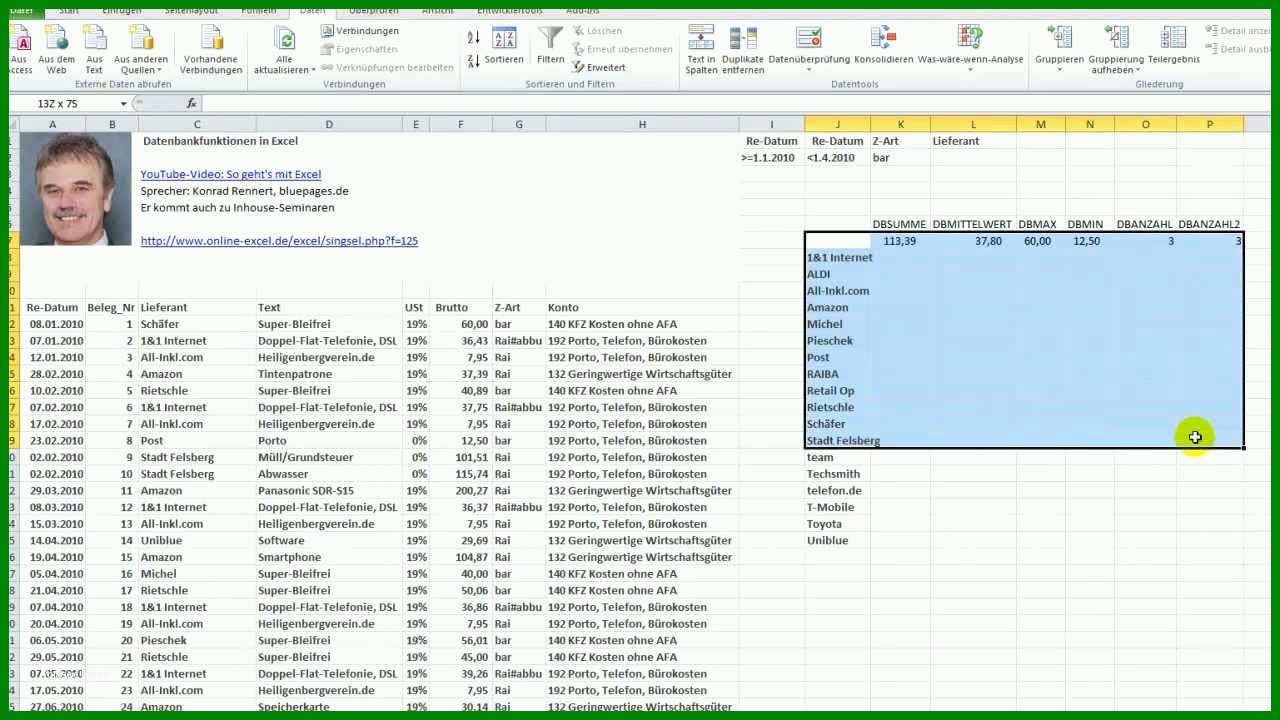This screenshot has height=720, width=1280.
Task: Select the Uniblue cell in supplier list
Action: (837, 541)
